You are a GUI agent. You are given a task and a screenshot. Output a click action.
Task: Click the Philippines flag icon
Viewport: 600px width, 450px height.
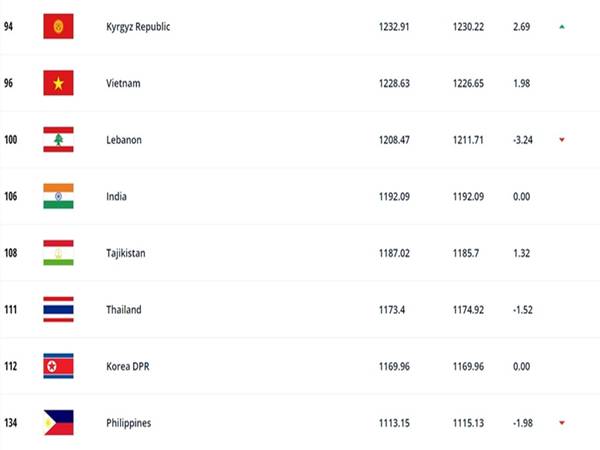[x=58, y=423]
